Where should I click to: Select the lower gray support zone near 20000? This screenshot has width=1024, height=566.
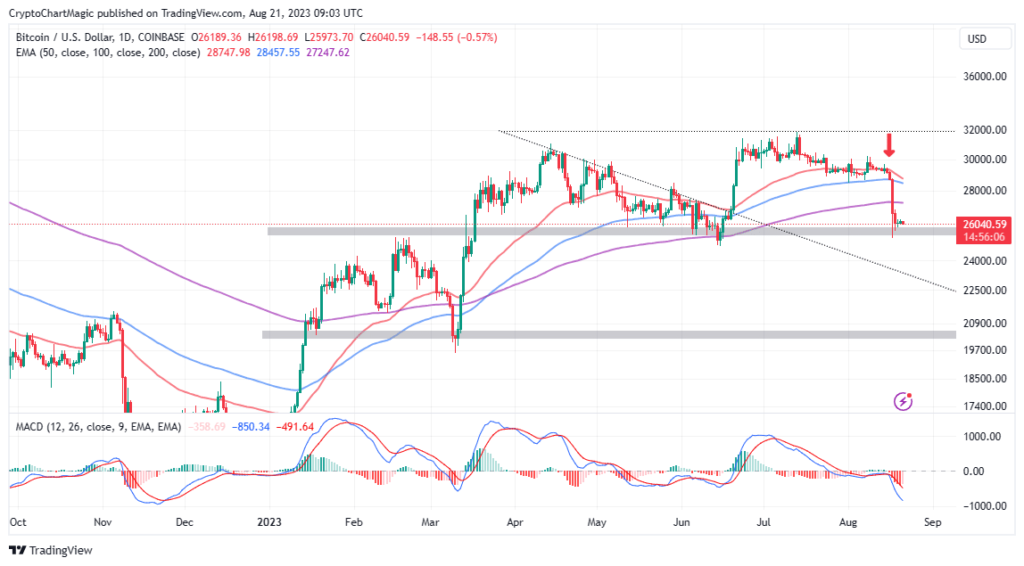coord(600,334)
